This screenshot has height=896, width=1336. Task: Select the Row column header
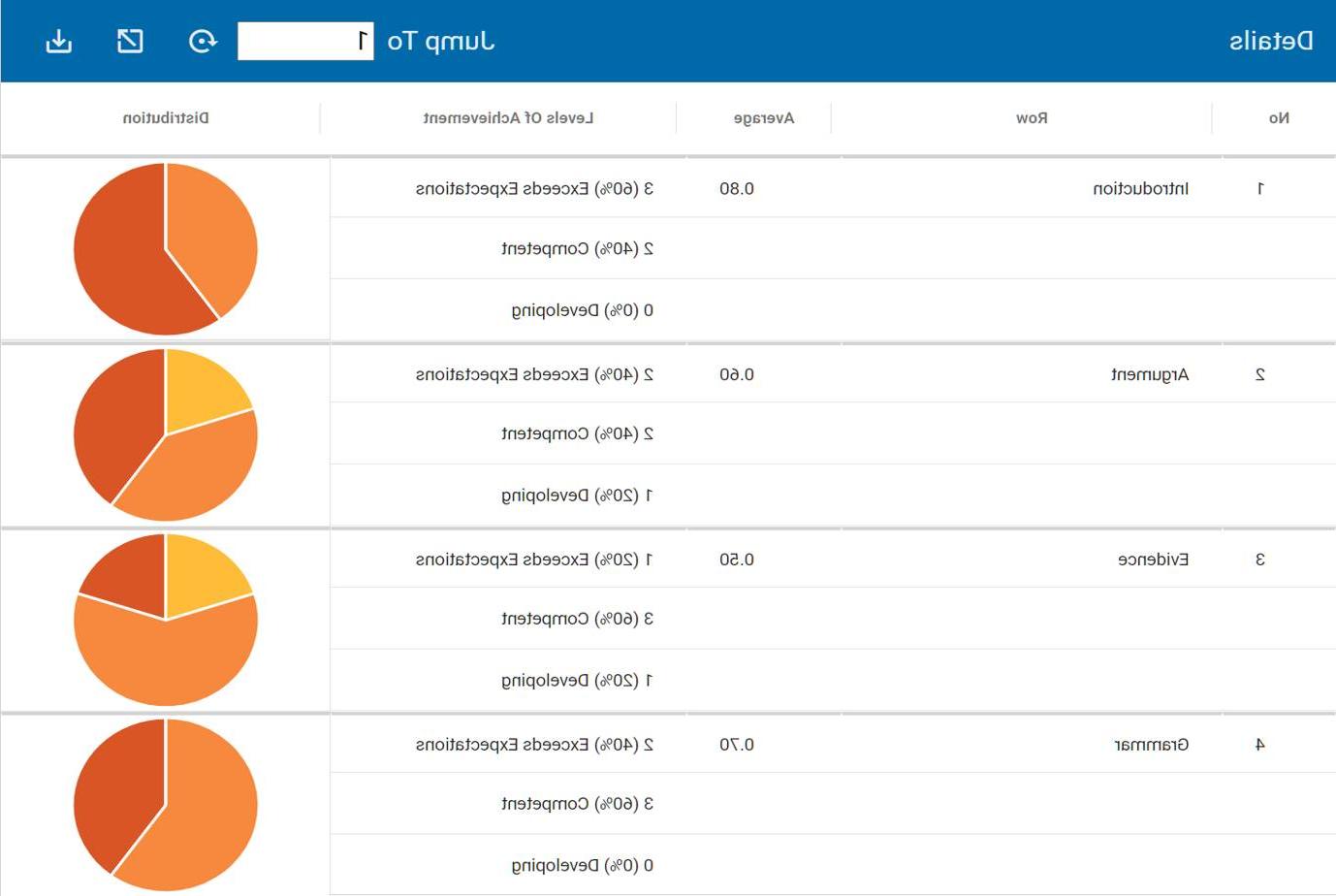point(1032,118)
